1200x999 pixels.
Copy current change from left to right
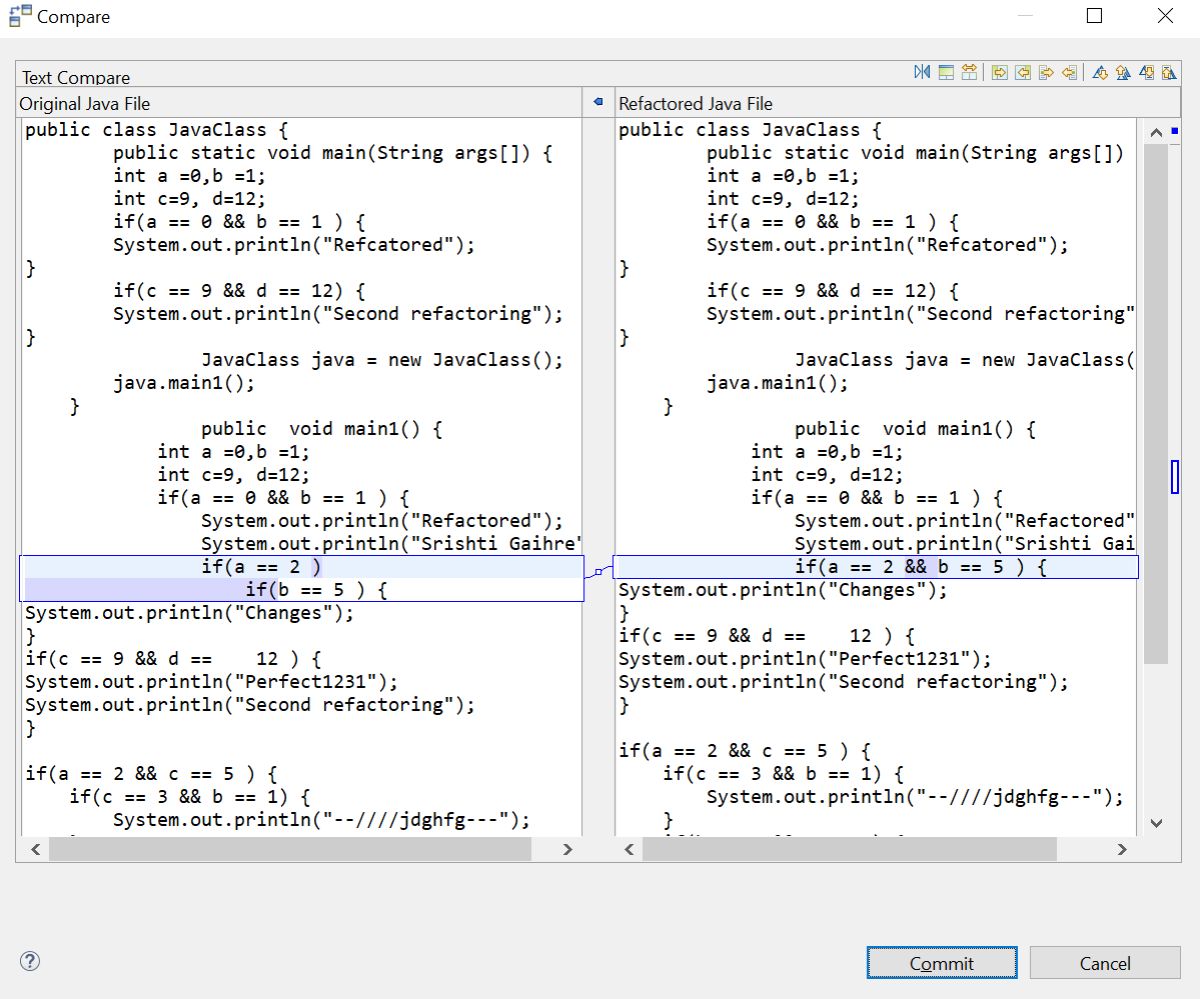click(1047, 72)
